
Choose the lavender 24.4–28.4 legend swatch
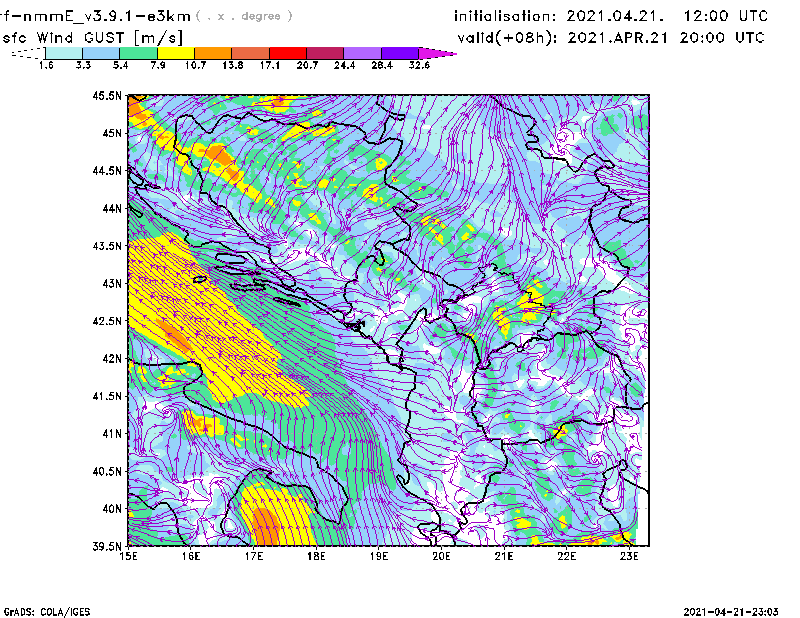[x=362, y=53]
